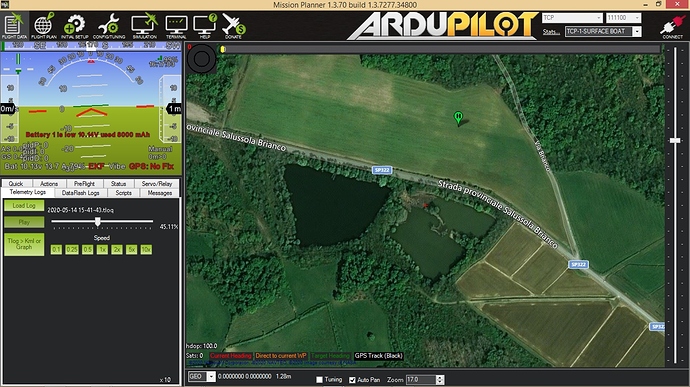Screen dimensions: 690x387
Task: Expand the TCP connection type dropdown
Action: point(572,18)
